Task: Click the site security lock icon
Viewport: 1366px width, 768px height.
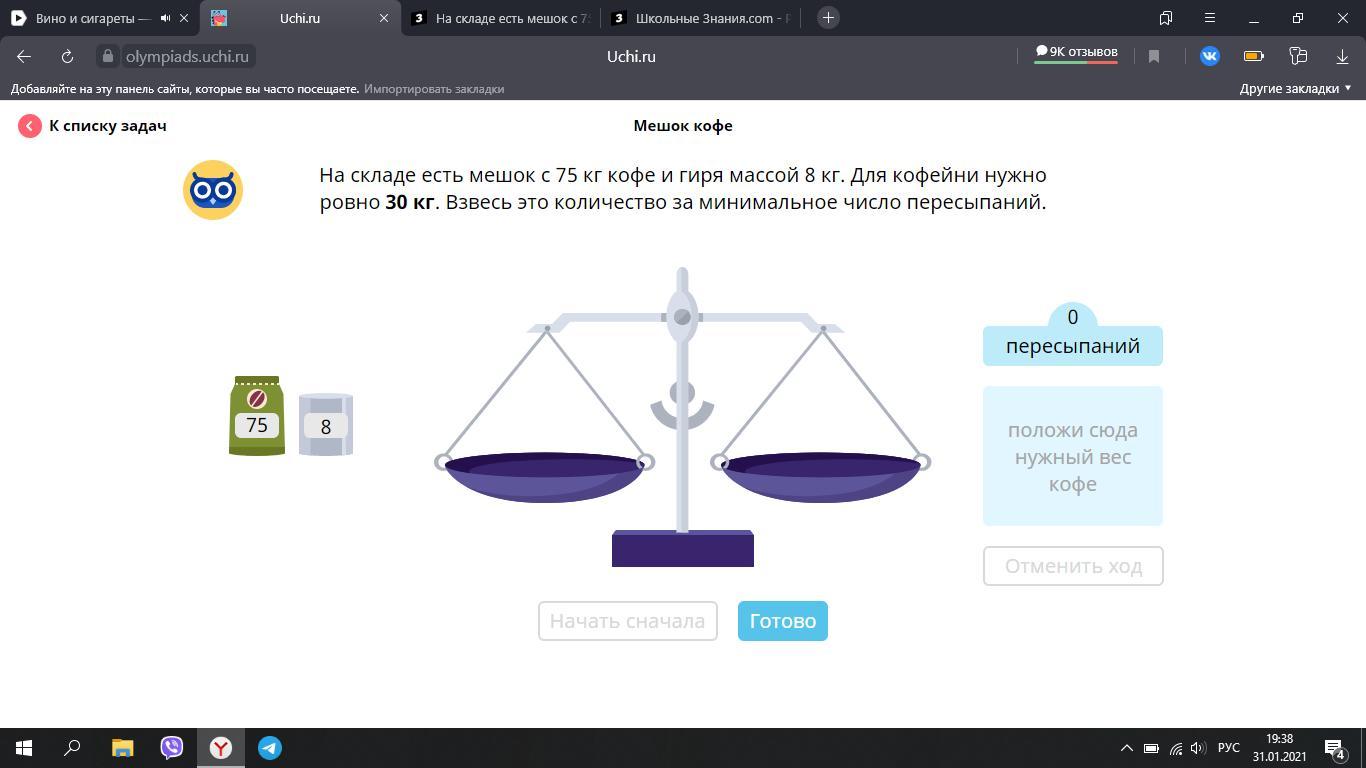Action: click(108, 57)
